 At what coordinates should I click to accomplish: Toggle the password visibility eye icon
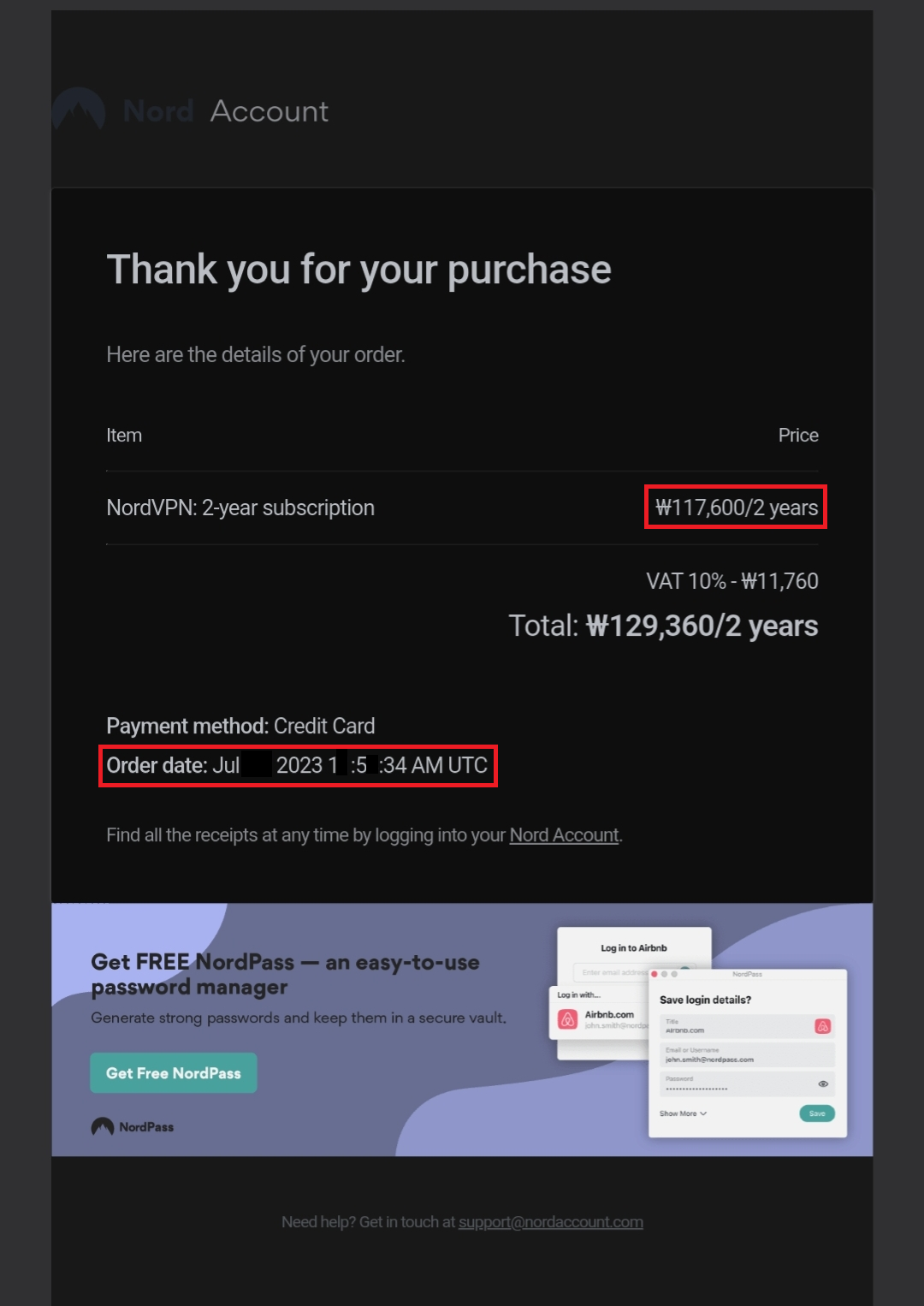(823, 1083)
